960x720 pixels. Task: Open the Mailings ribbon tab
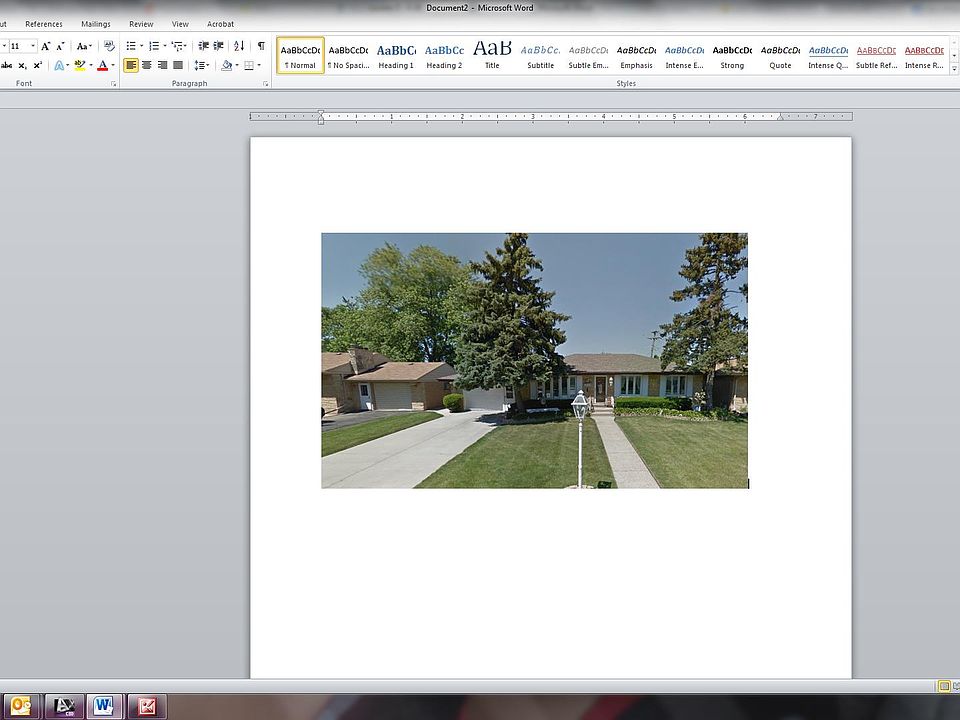[96, 24]
